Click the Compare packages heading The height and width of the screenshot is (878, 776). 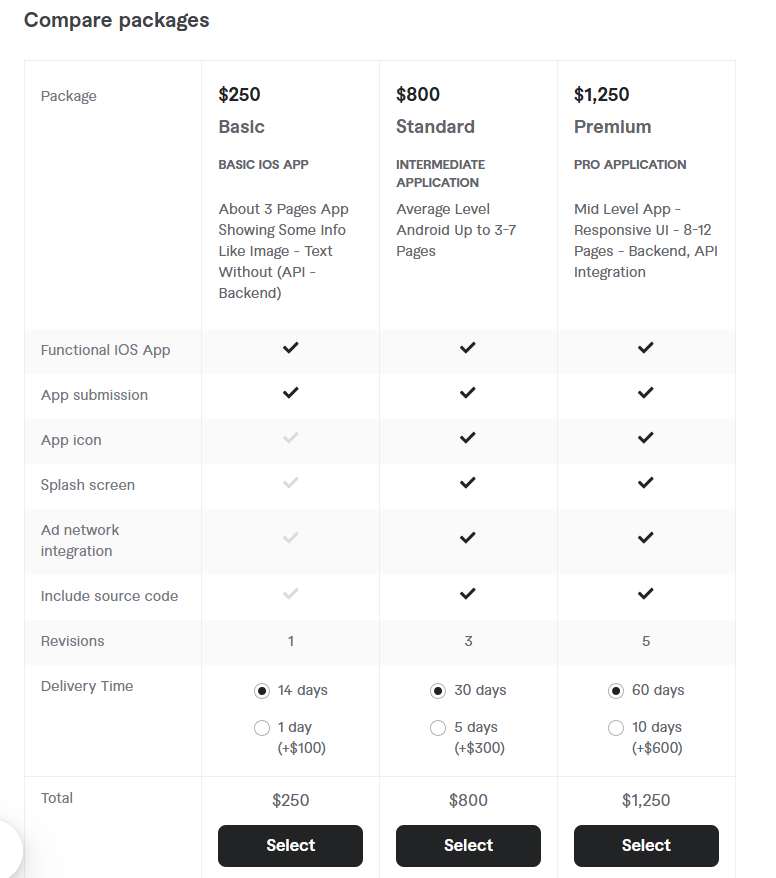coord(116,20)
